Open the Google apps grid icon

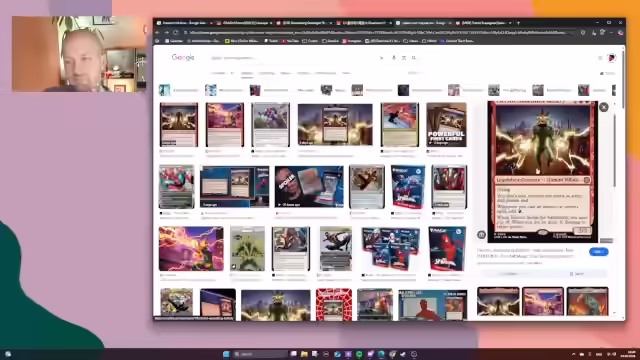[x=600, y=58]
